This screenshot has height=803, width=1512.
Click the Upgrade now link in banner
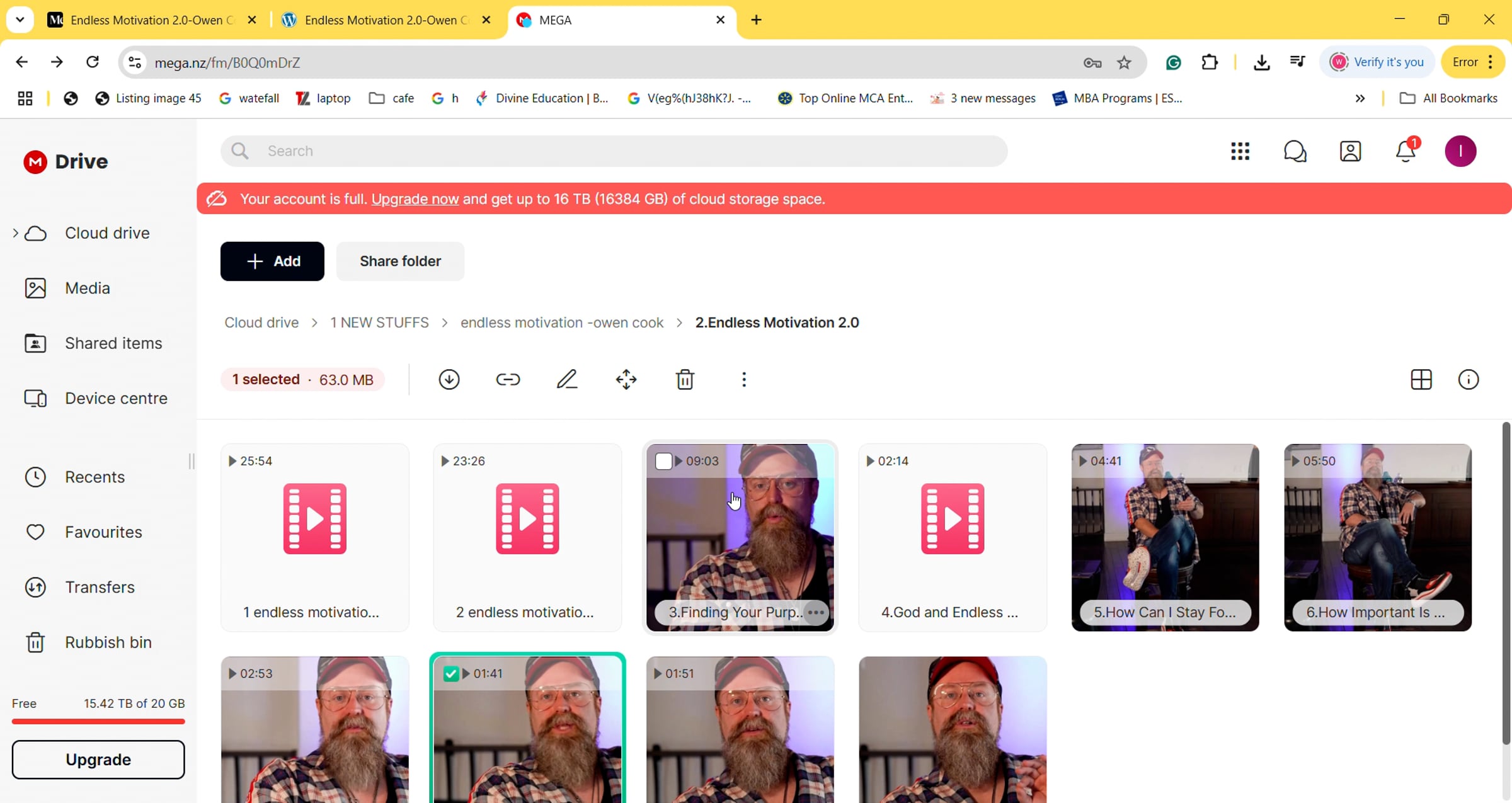[415, 199]
